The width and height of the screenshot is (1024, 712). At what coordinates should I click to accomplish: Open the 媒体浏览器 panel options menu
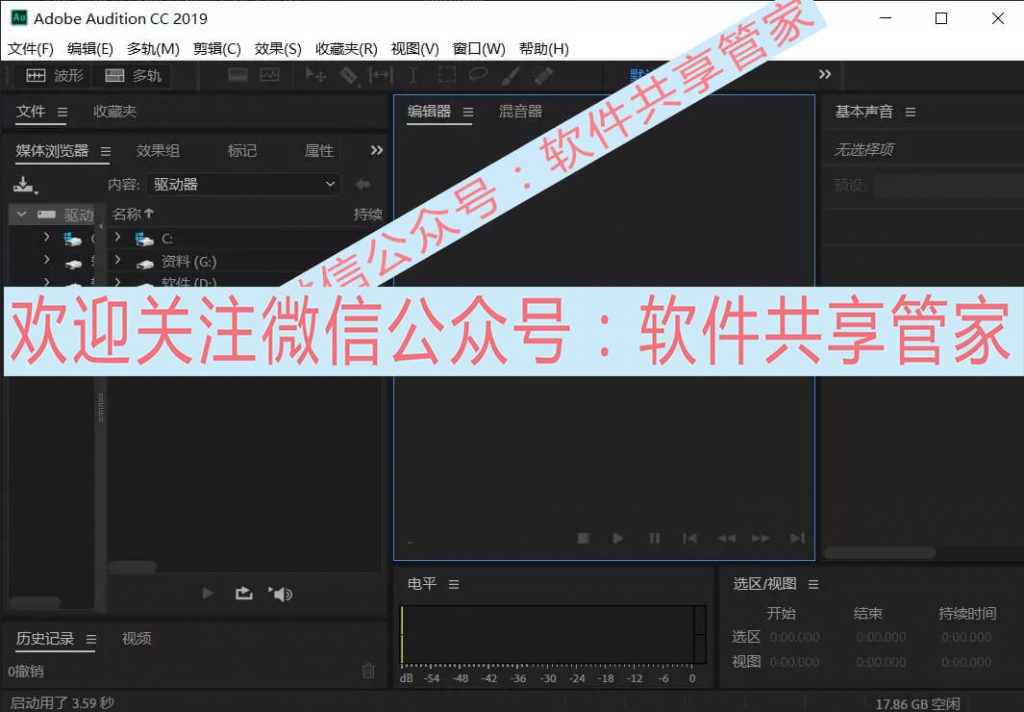tap(106, 152)
